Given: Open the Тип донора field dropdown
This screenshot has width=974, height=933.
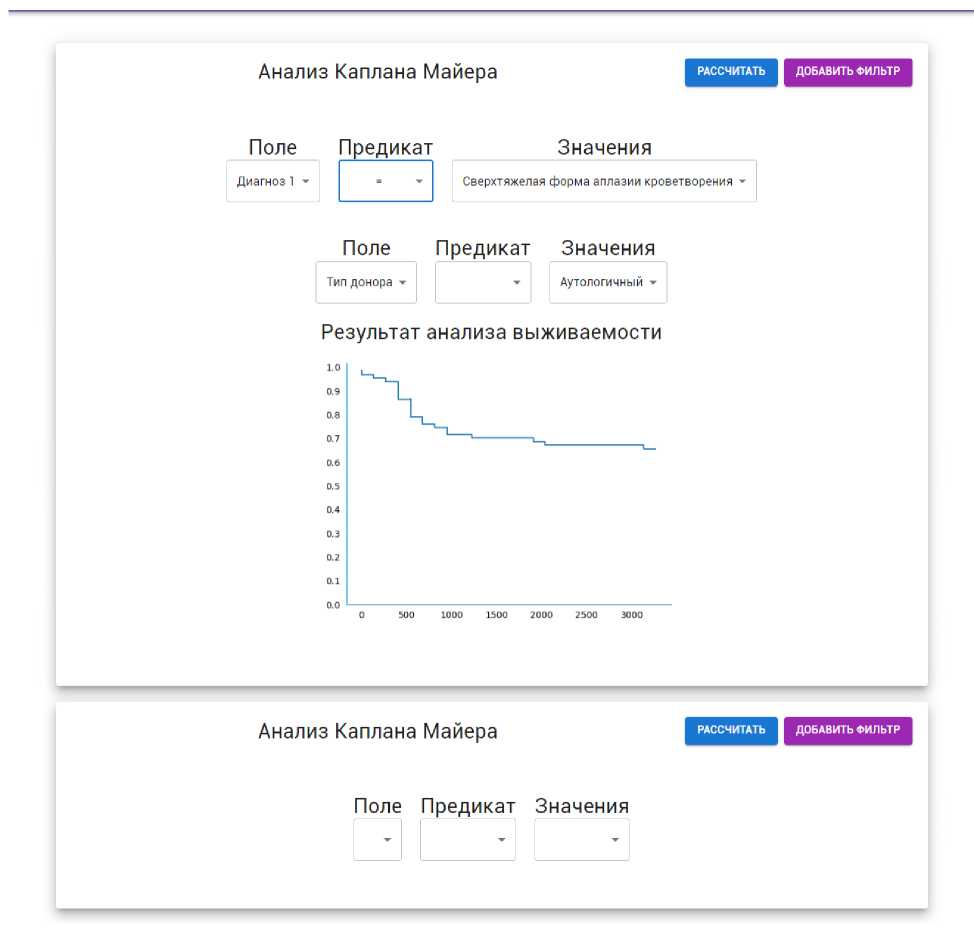Looking at the screenshot, I should pyautogui.click(x=365, y=283).
